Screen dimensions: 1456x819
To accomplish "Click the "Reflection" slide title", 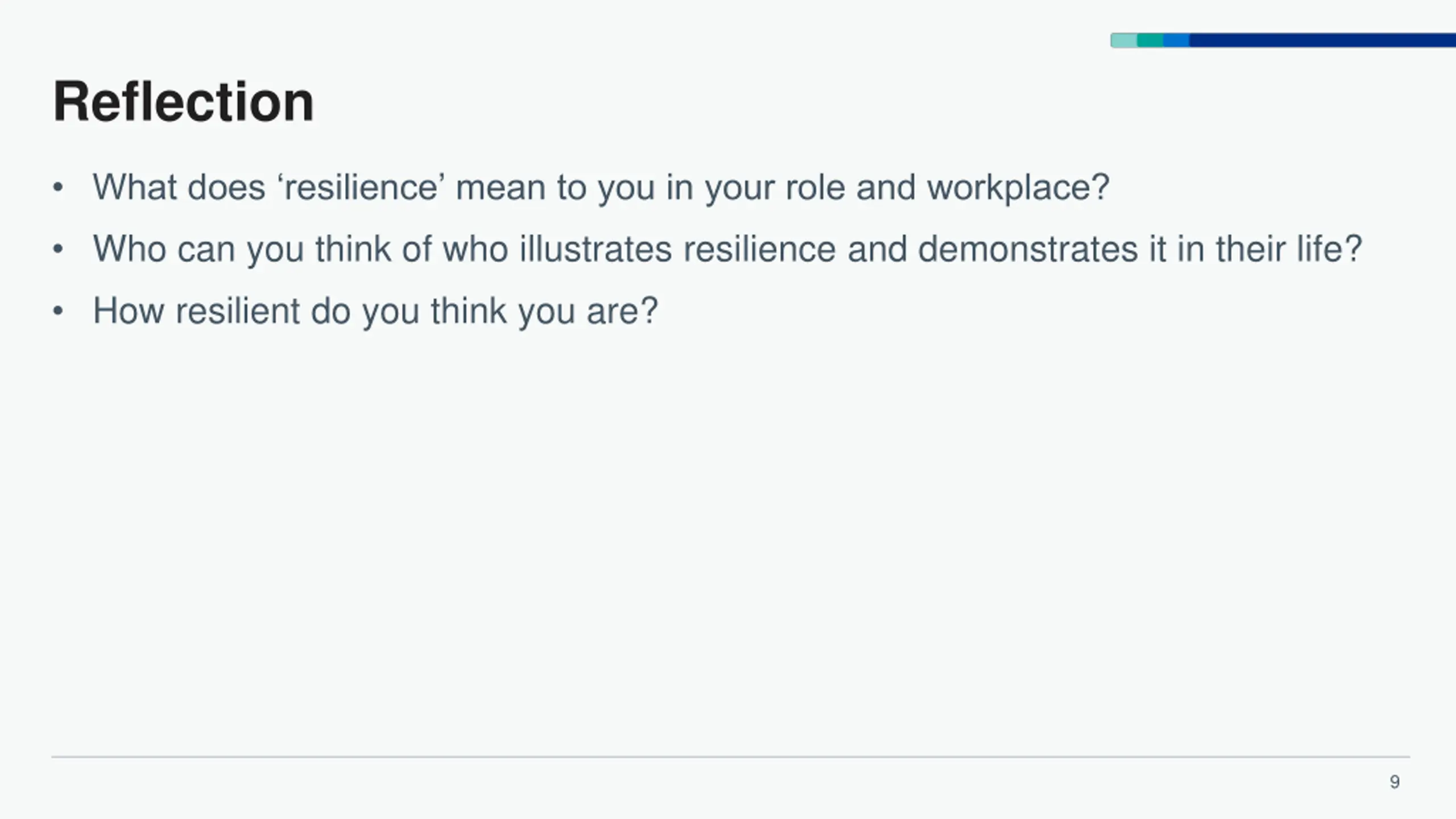I will 183,102.
